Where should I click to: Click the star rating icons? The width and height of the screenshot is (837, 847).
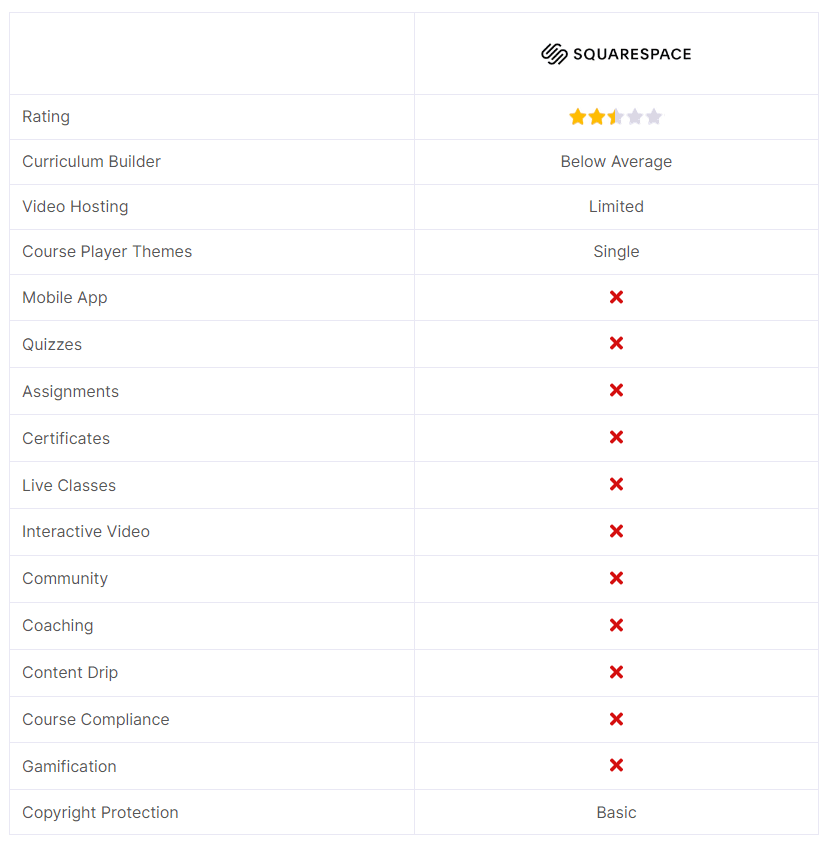(615, 117)
